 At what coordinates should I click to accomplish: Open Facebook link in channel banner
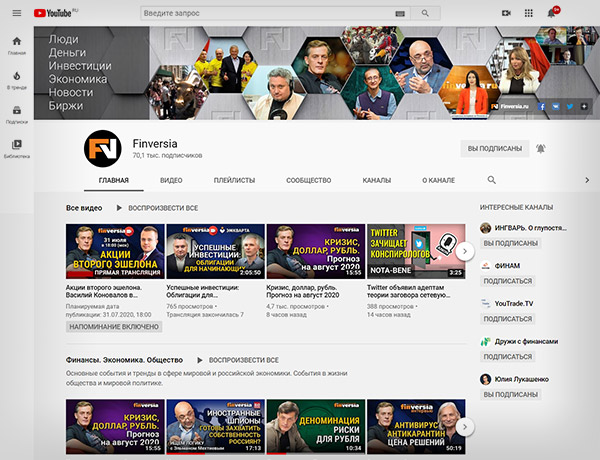(x=541, y=105)
